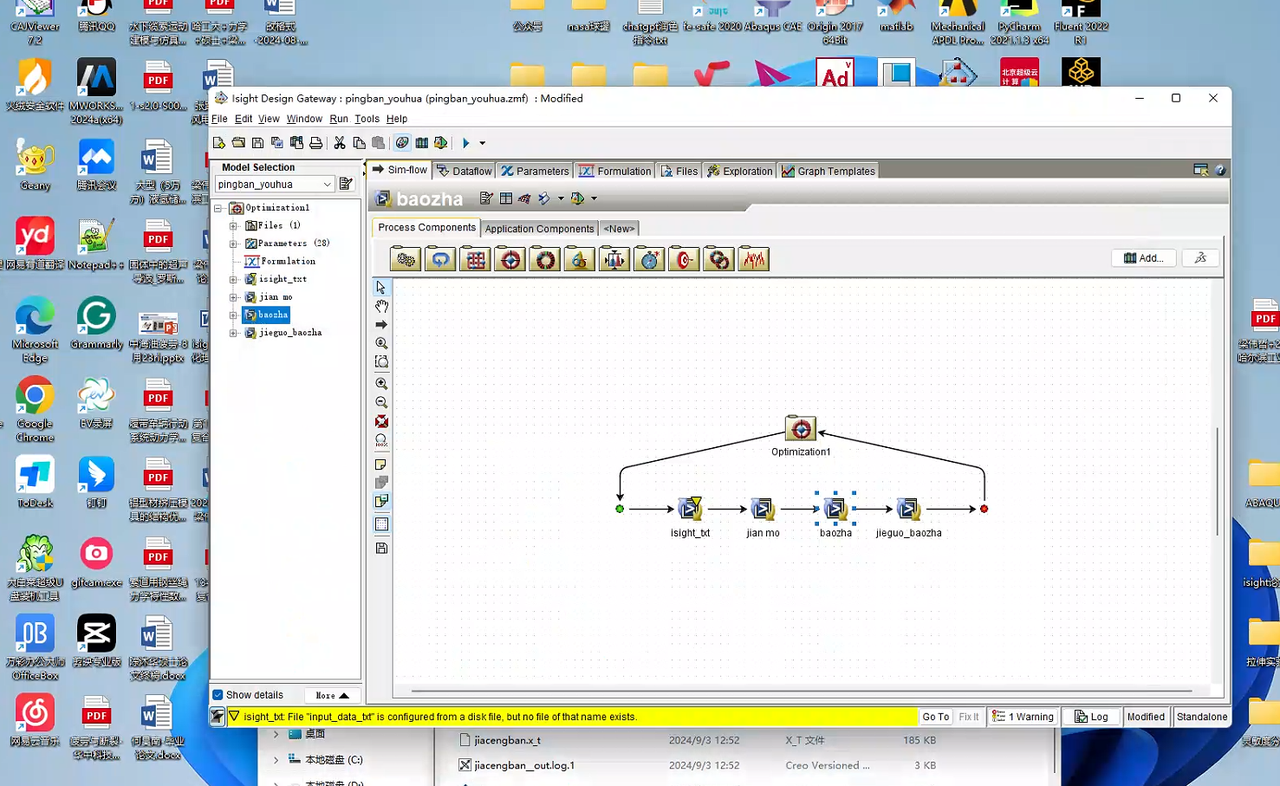Click the Open model folder icon
Viewport: 1280px width, 786px height.
click(239, 143)
